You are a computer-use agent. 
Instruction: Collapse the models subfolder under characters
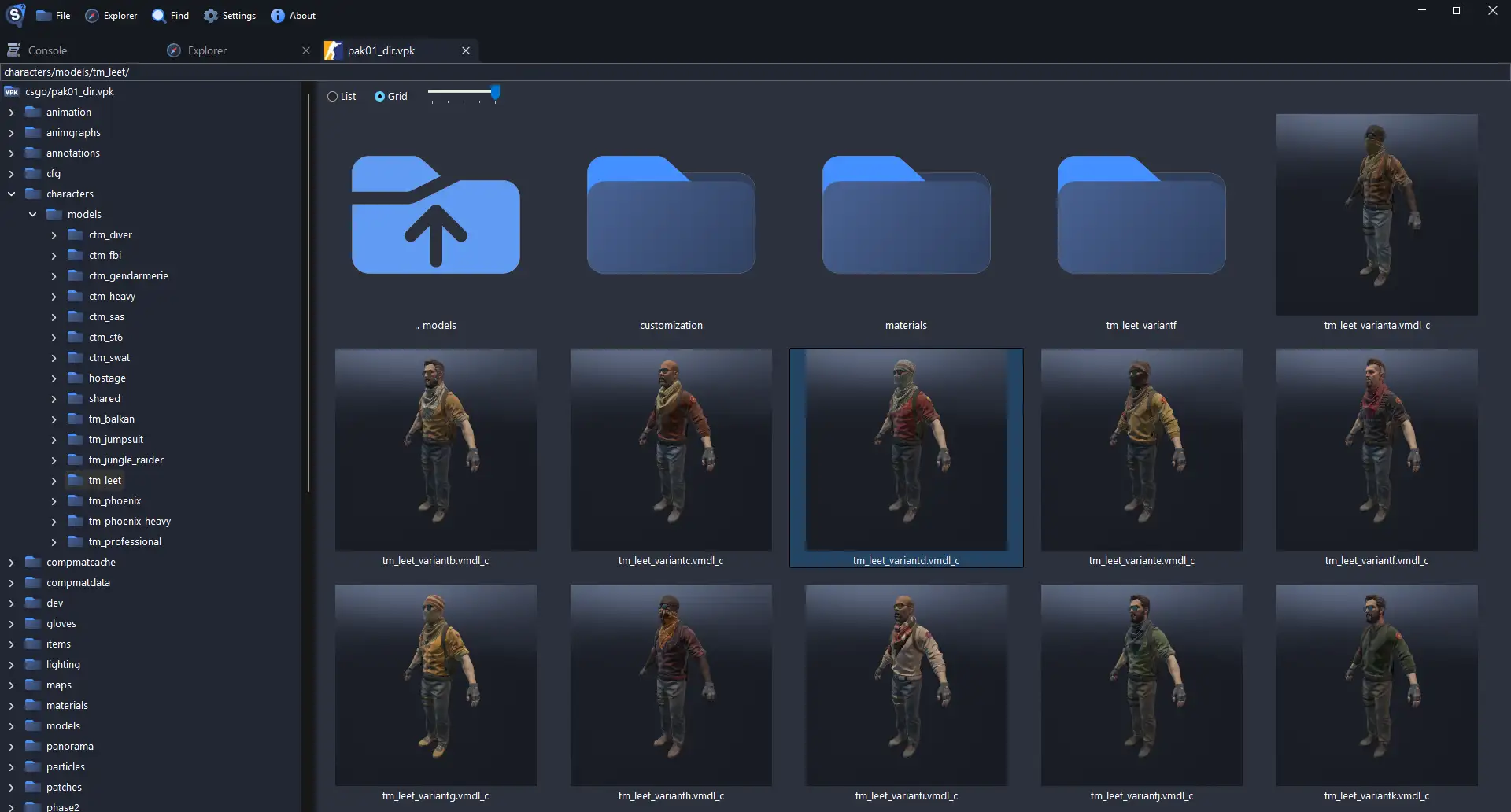coord(32,214)
